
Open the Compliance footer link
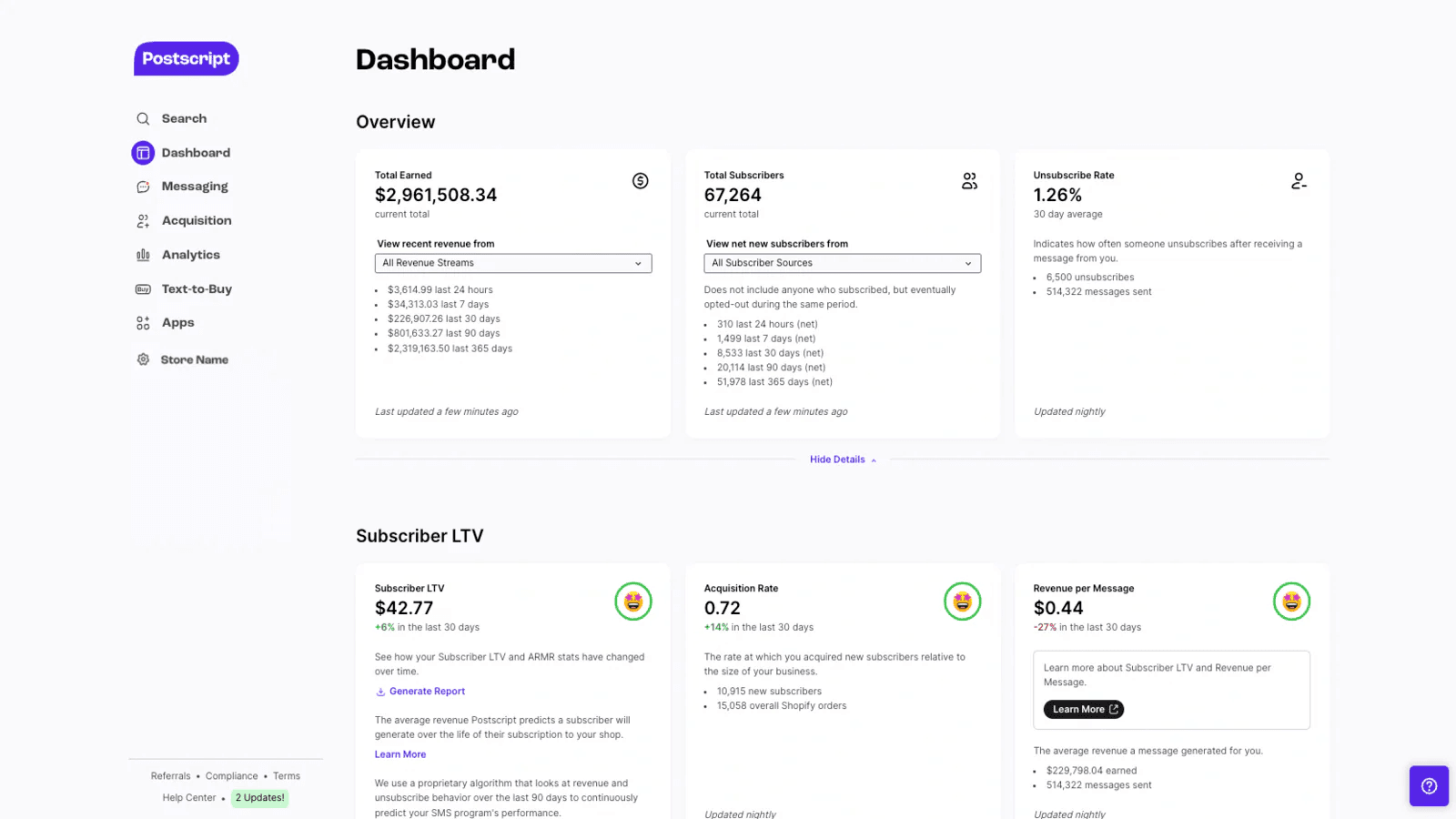(x=231, y=776)
